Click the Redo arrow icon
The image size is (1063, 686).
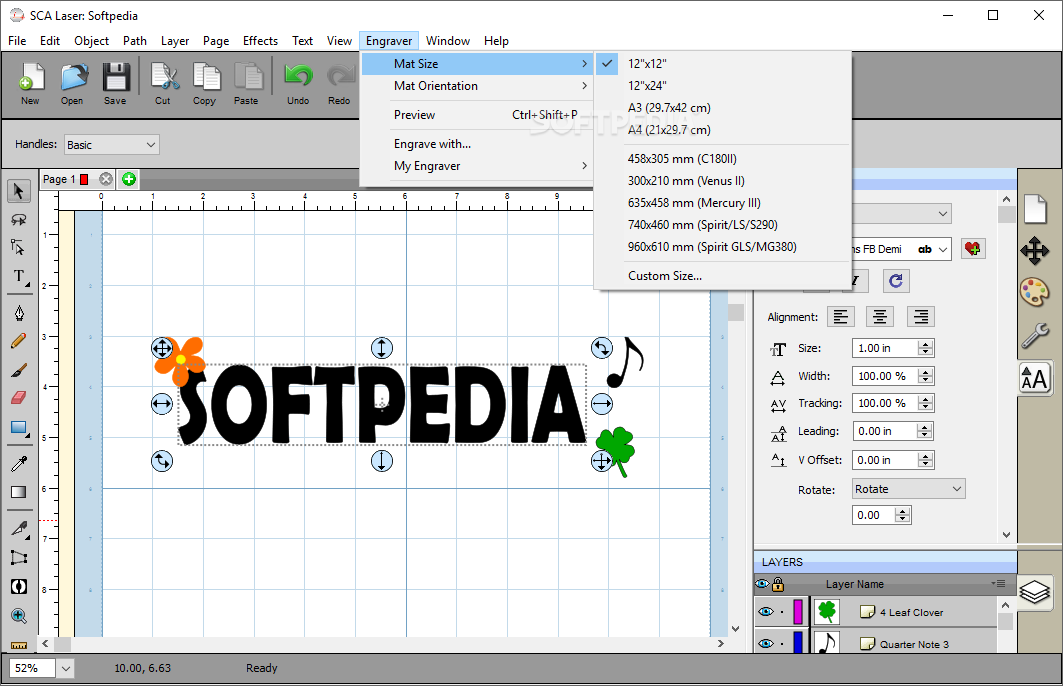340,83
